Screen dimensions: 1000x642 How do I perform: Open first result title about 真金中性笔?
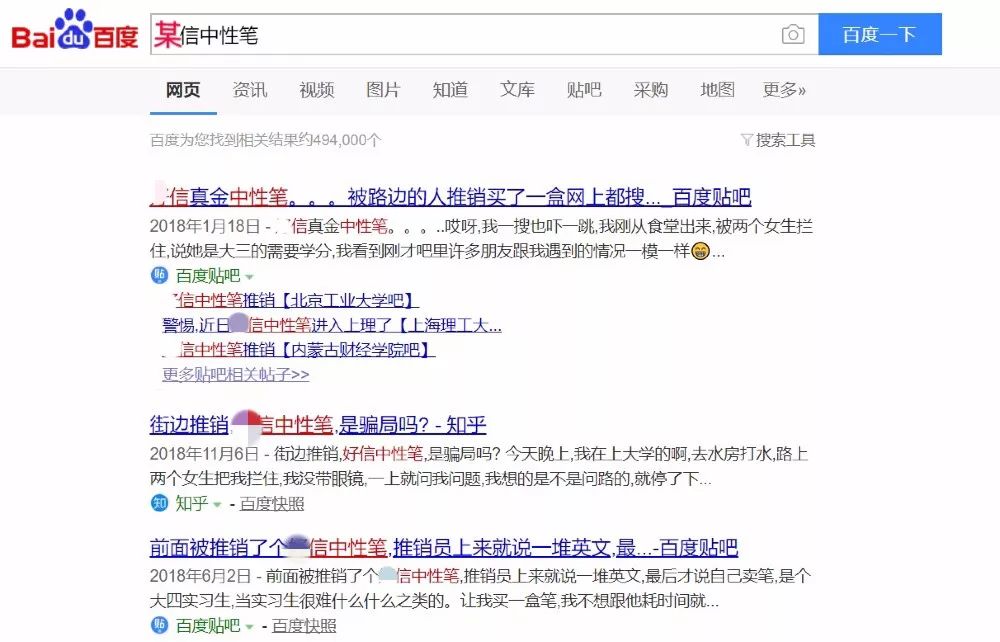tap(450, 197)
